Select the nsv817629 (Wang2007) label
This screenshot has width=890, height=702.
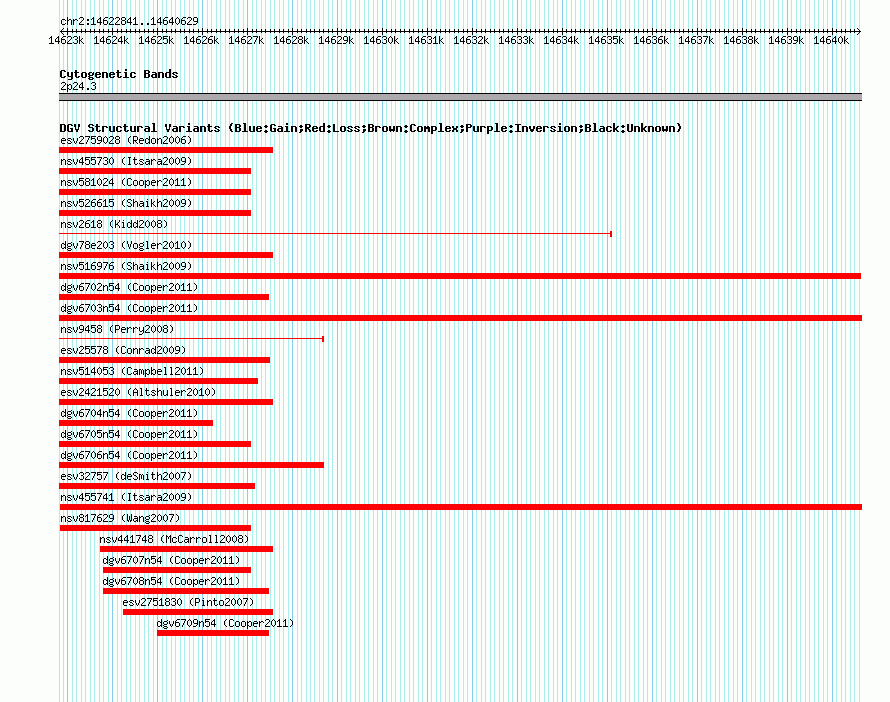[120, 518]
